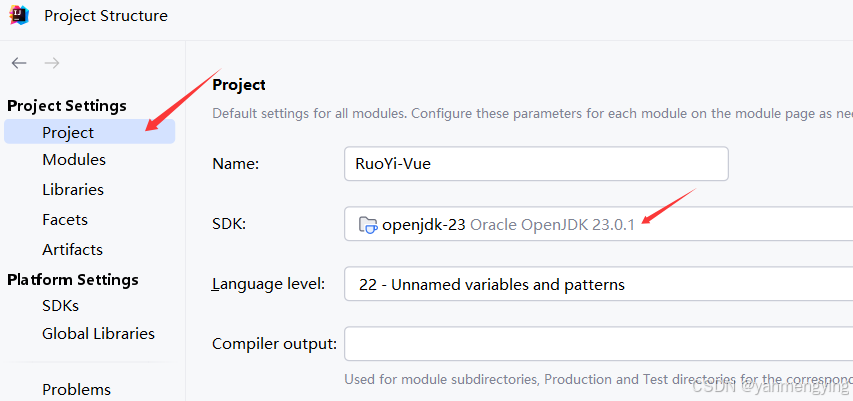Click the 'SDK:' label
The width and height of the screenshot is (853, 401).
(229, 224)
